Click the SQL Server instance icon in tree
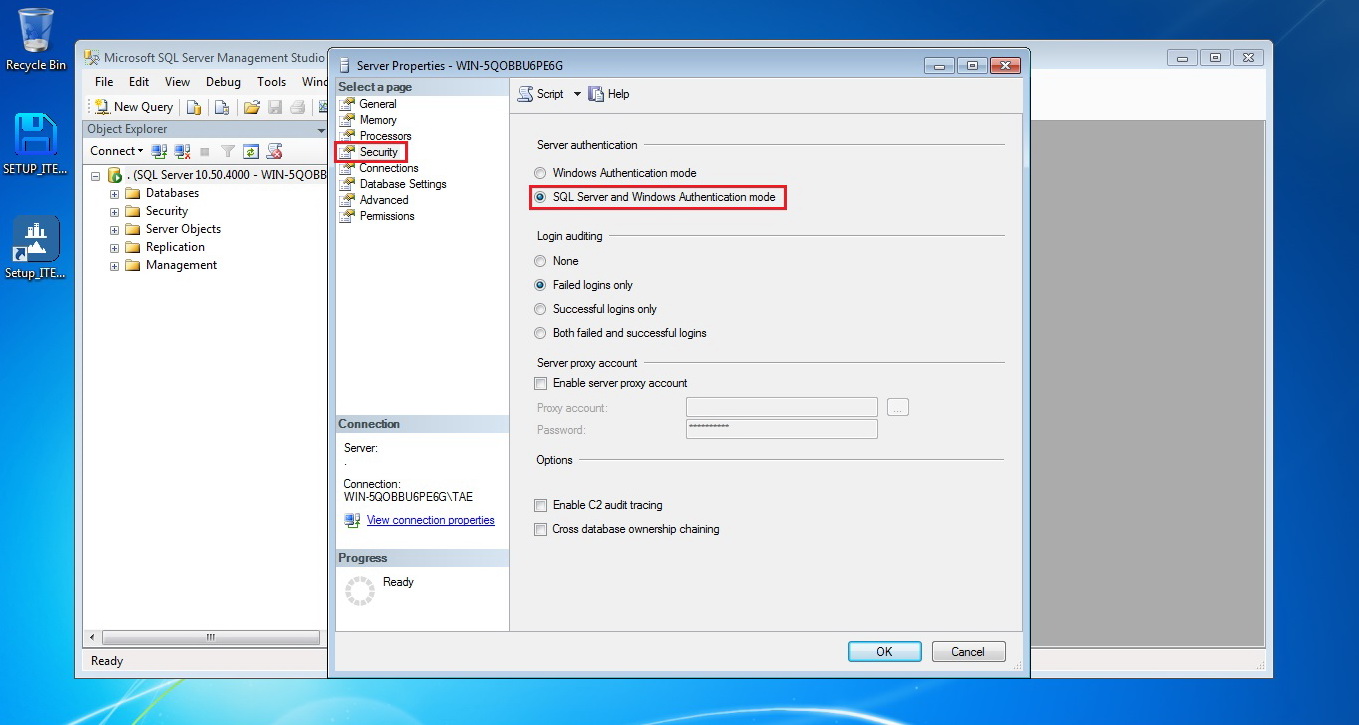The width and height of the screenshot is (1359, 725). (115, 175)
